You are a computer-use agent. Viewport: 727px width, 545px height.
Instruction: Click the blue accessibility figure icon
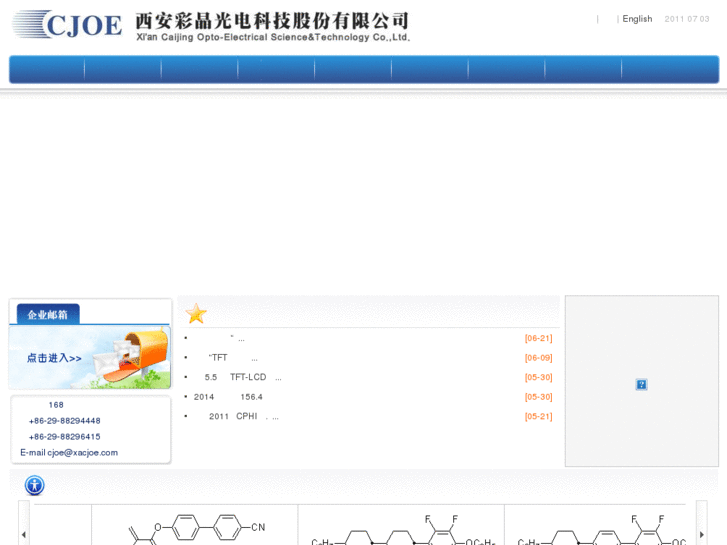[x=35, y=486]
